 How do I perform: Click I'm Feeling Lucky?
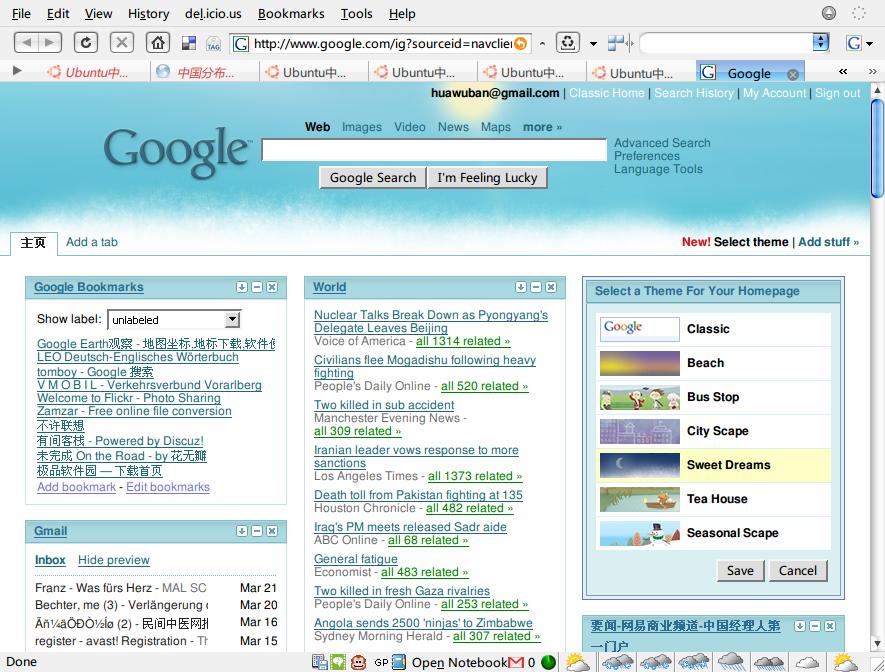click(x=487, y=178)
